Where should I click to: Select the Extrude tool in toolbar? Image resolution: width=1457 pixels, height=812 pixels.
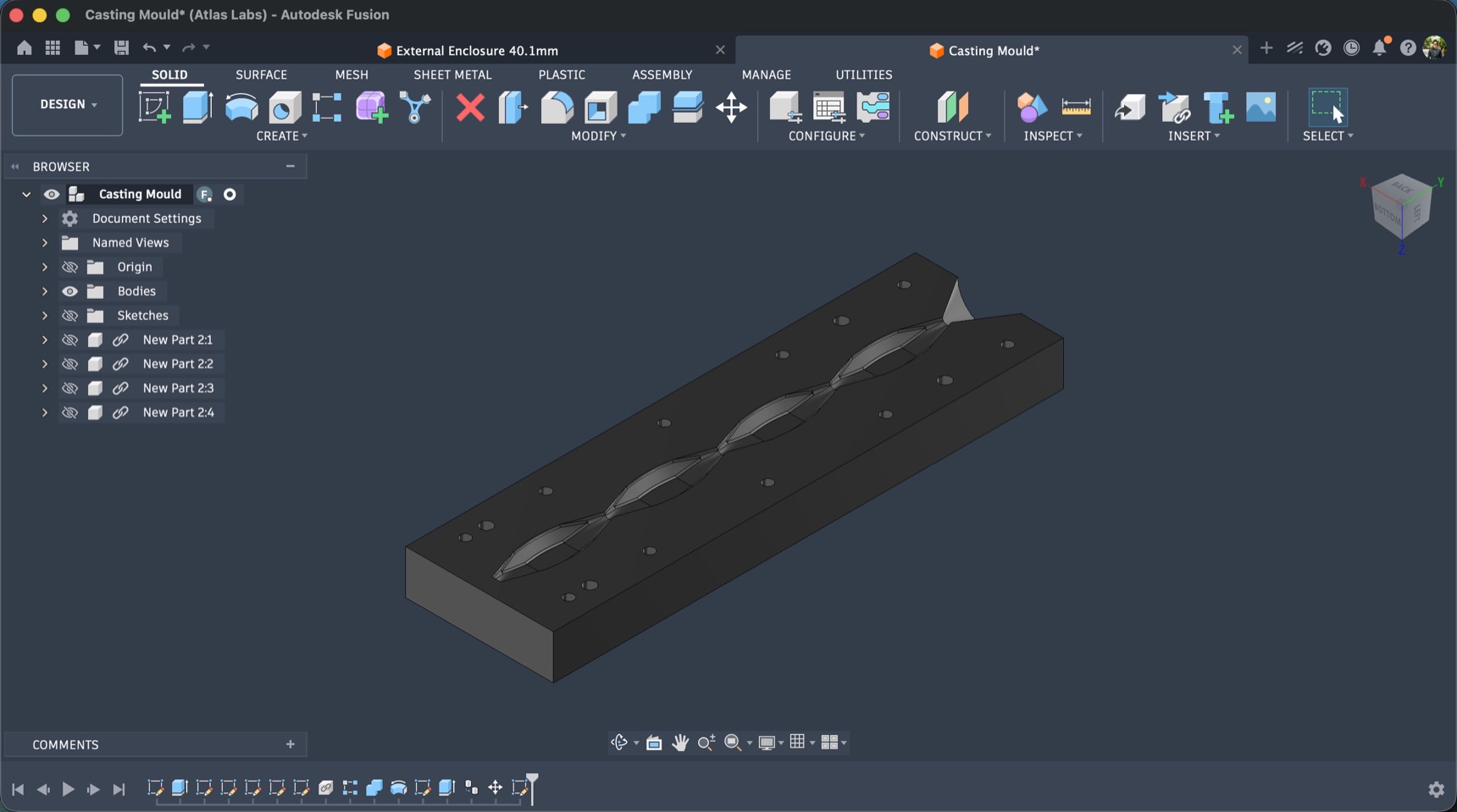click(x=197, y=108)
